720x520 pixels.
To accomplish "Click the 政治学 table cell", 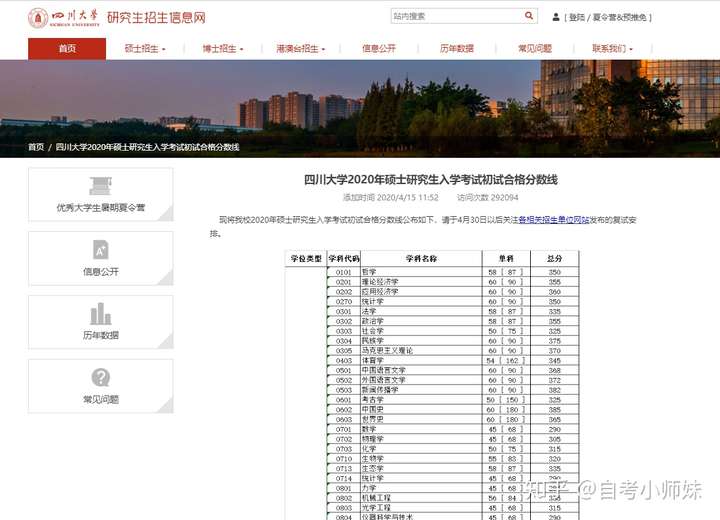I will point(421,321).
